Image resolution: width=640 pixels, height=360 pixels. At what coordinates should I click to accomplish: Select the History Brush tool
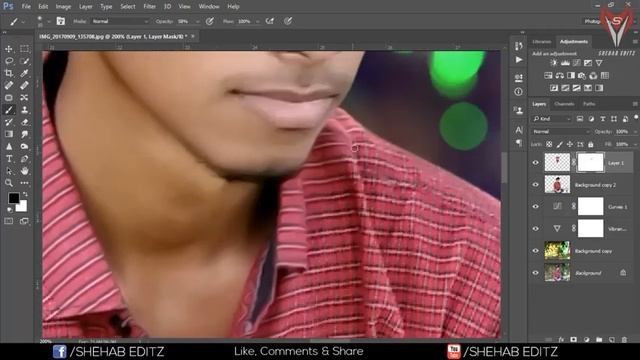9,122
